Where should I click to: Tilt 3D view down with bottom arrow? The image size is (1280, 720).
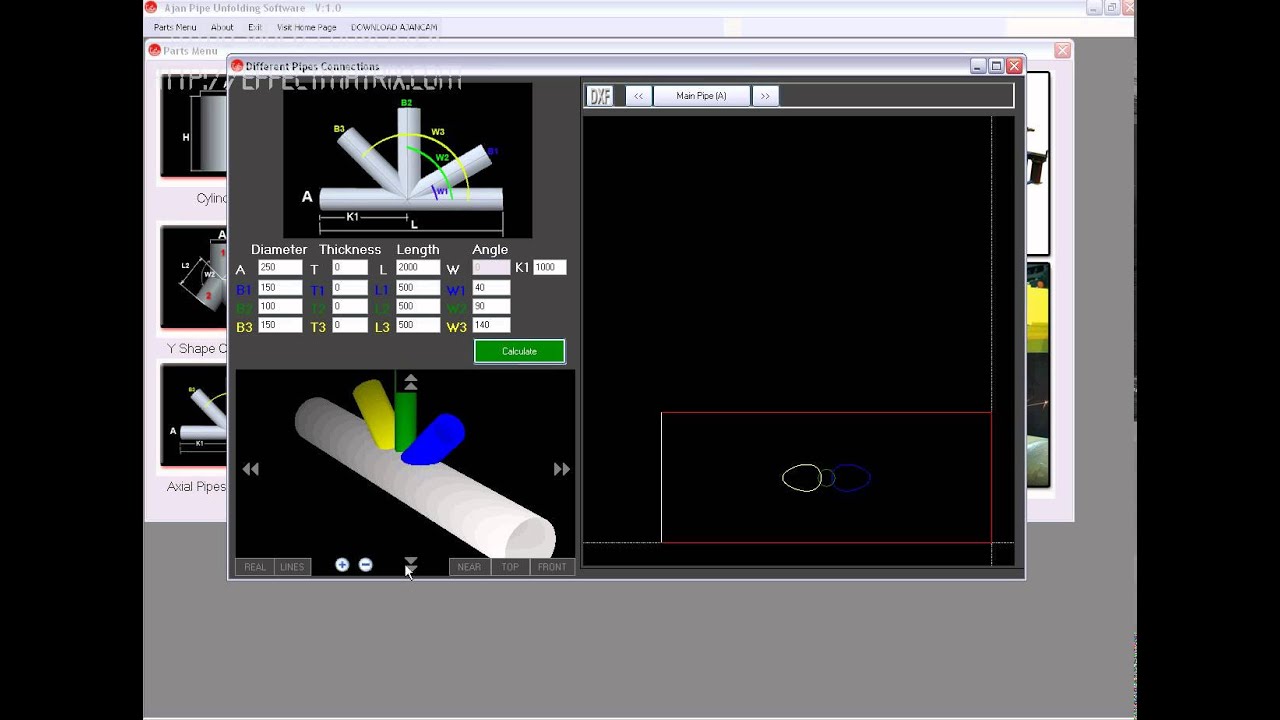coord(410,565)
